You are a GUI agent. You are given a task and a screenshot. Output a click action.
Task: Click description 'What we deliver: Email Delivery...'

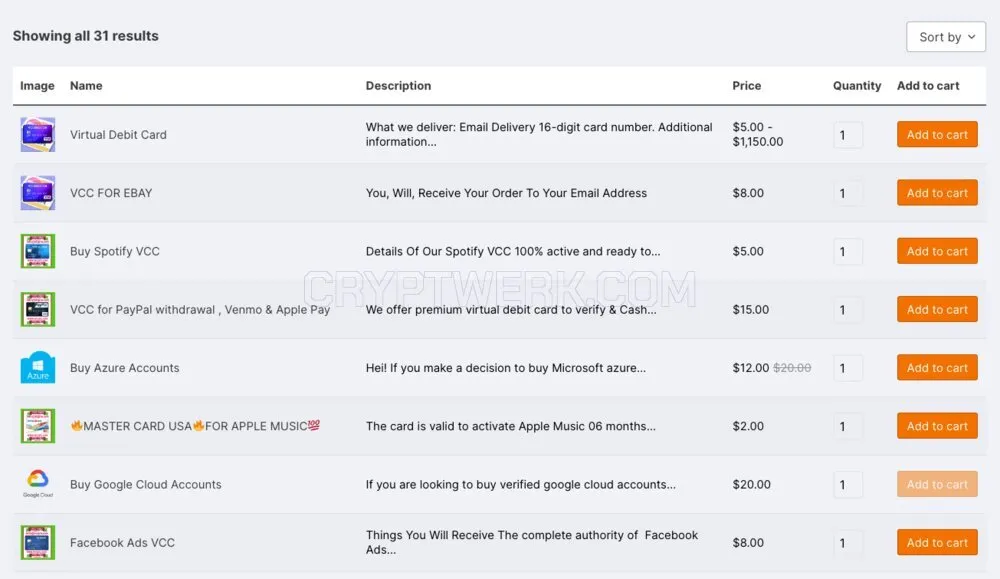pyautogui.click(x=539, y=134)
